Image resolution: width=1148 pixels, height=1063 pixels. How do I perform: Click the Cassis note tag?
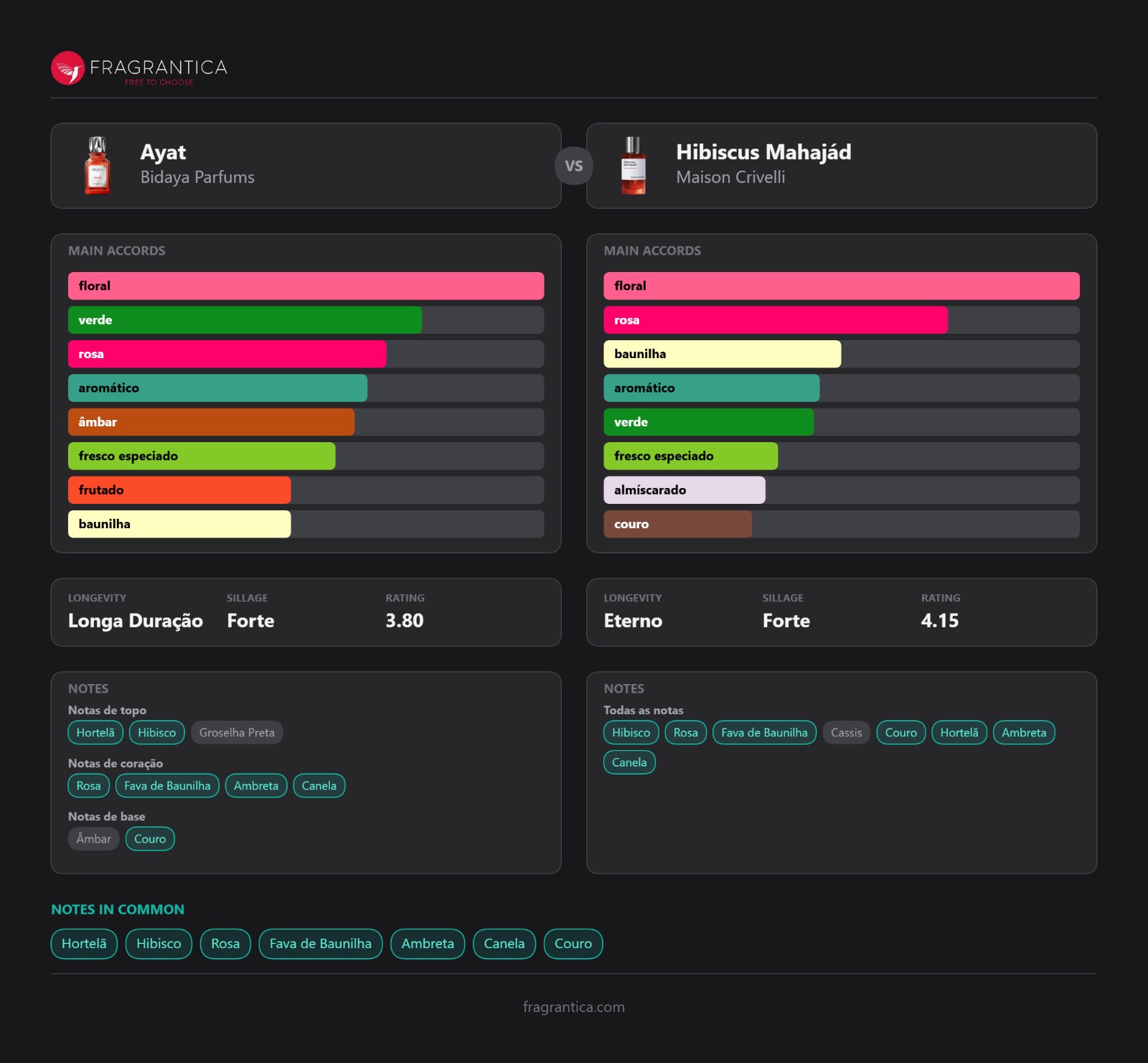coord(846,733)
